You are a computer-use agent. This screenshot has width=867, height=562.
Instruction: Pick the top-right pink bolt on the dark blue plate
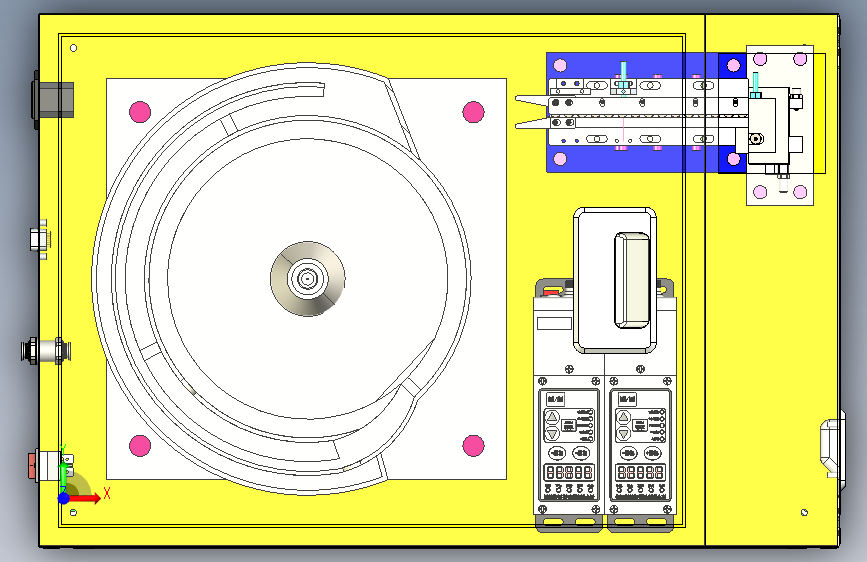tap(734, 65)
